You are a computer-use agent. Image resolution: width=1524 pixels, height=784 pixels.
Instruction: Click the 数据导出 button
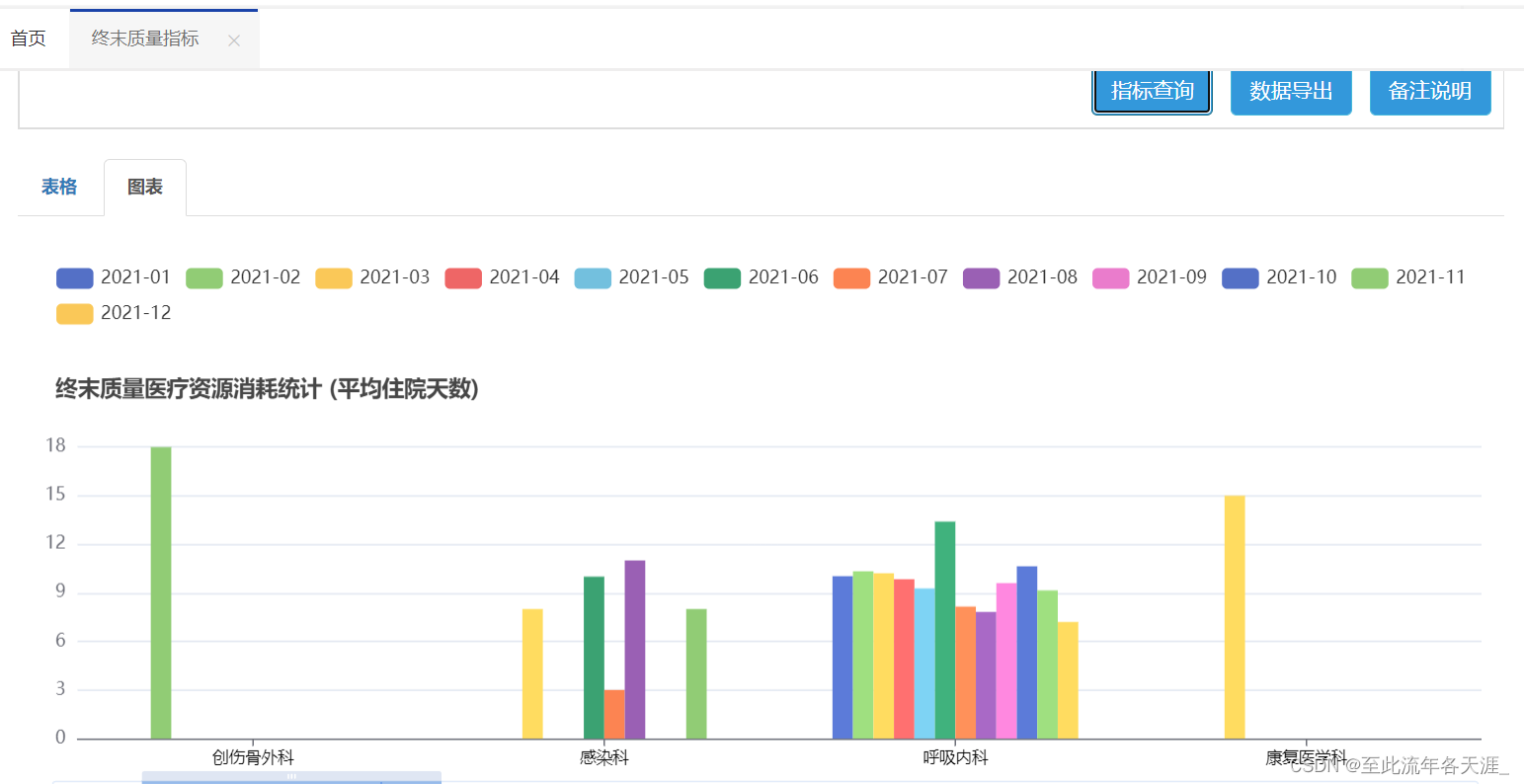click(x=1291, y=91)
